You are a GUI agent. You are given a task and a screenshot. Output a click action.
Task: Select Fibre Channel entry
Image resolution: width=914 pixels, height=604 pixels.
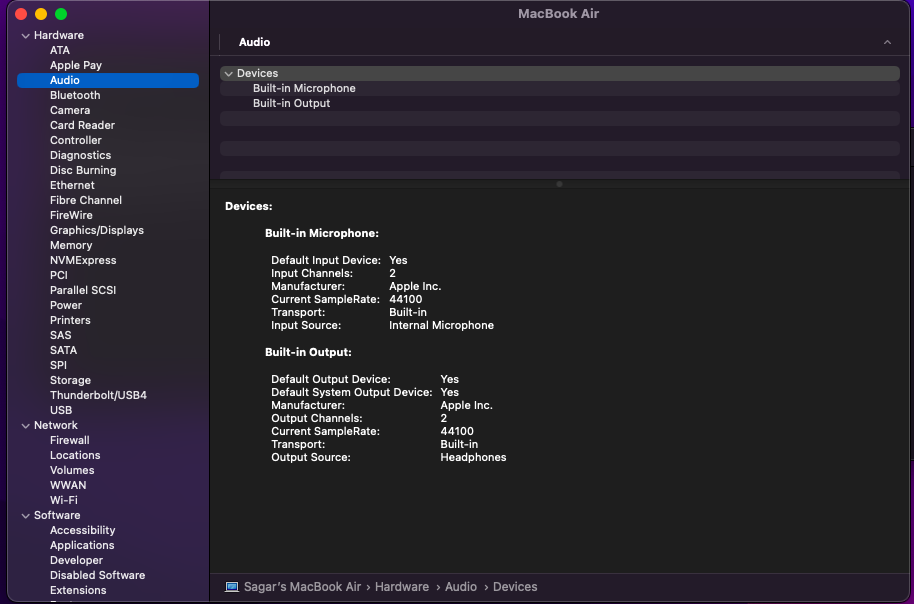coord(86,201)
